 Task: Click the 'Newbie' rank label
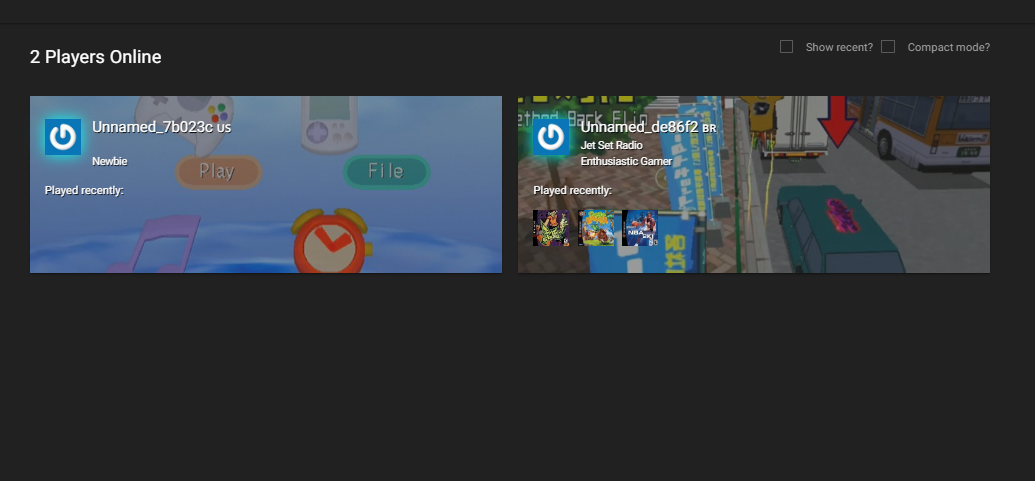[x=110, y=161]
